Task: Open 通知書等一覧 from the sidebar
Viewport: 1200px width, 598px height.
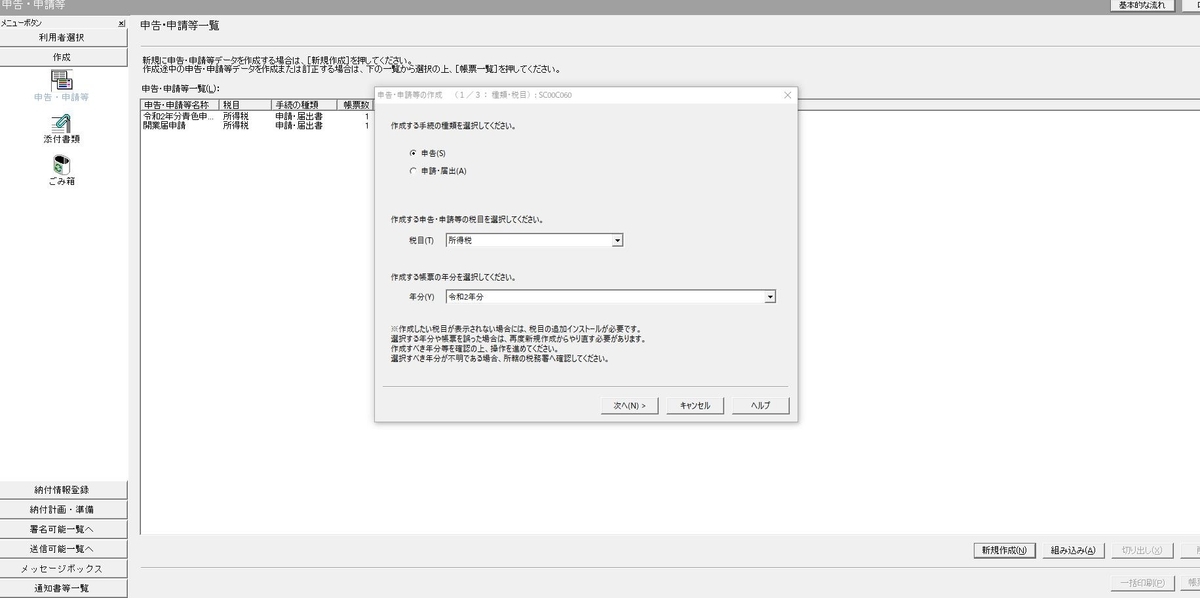Action: (x=66, y=589)
